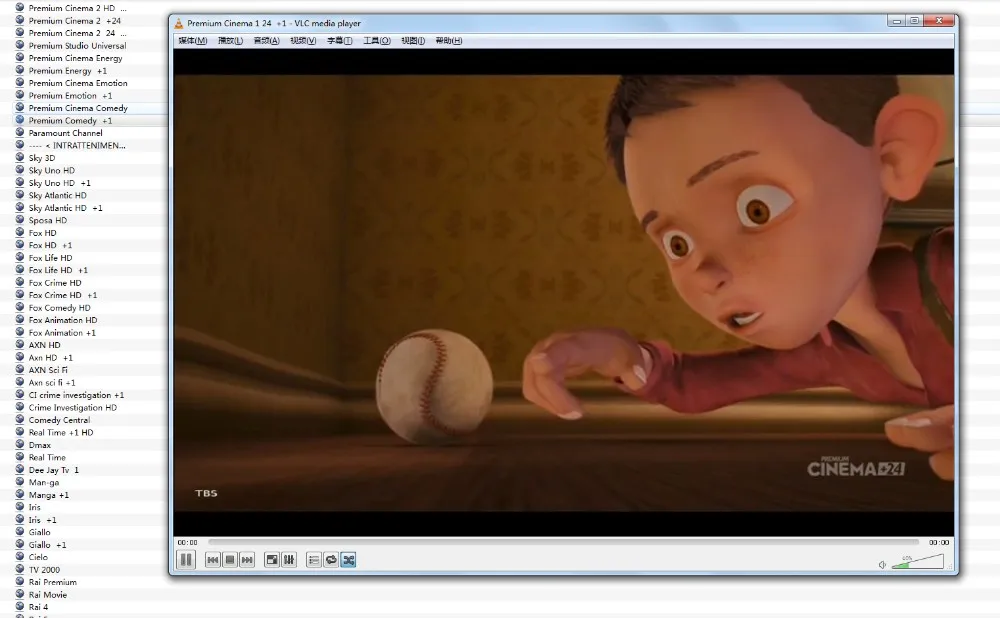Screen dimensions: 1000x618
Task: Select the INTRATTENIMEN... separator row
Action: point(77,145)
